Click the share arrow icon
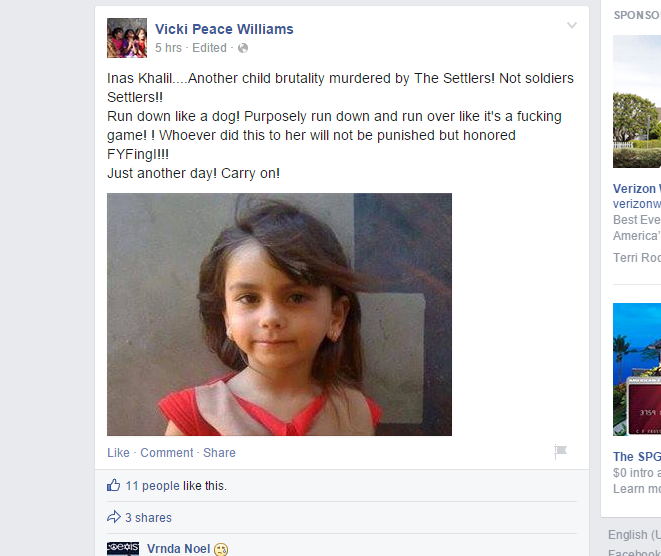 114,517
